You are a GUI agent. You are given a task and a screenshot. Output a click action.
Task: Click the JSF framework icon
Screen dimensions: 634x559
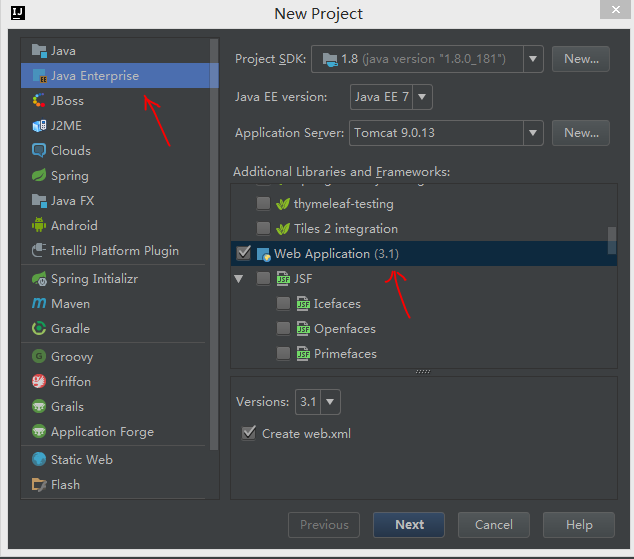pos(283,278)
